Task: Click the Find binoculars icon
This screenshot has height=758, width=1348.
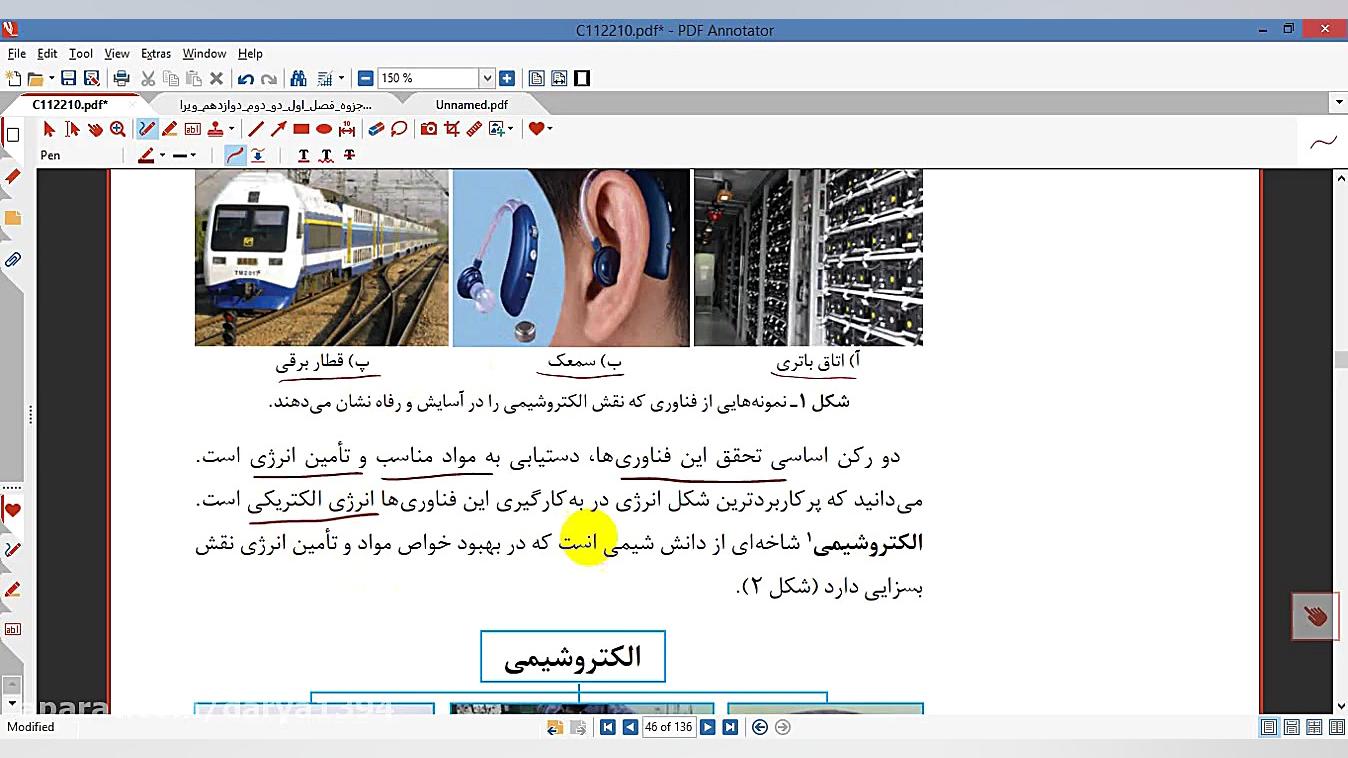Action: click(298, 77)
